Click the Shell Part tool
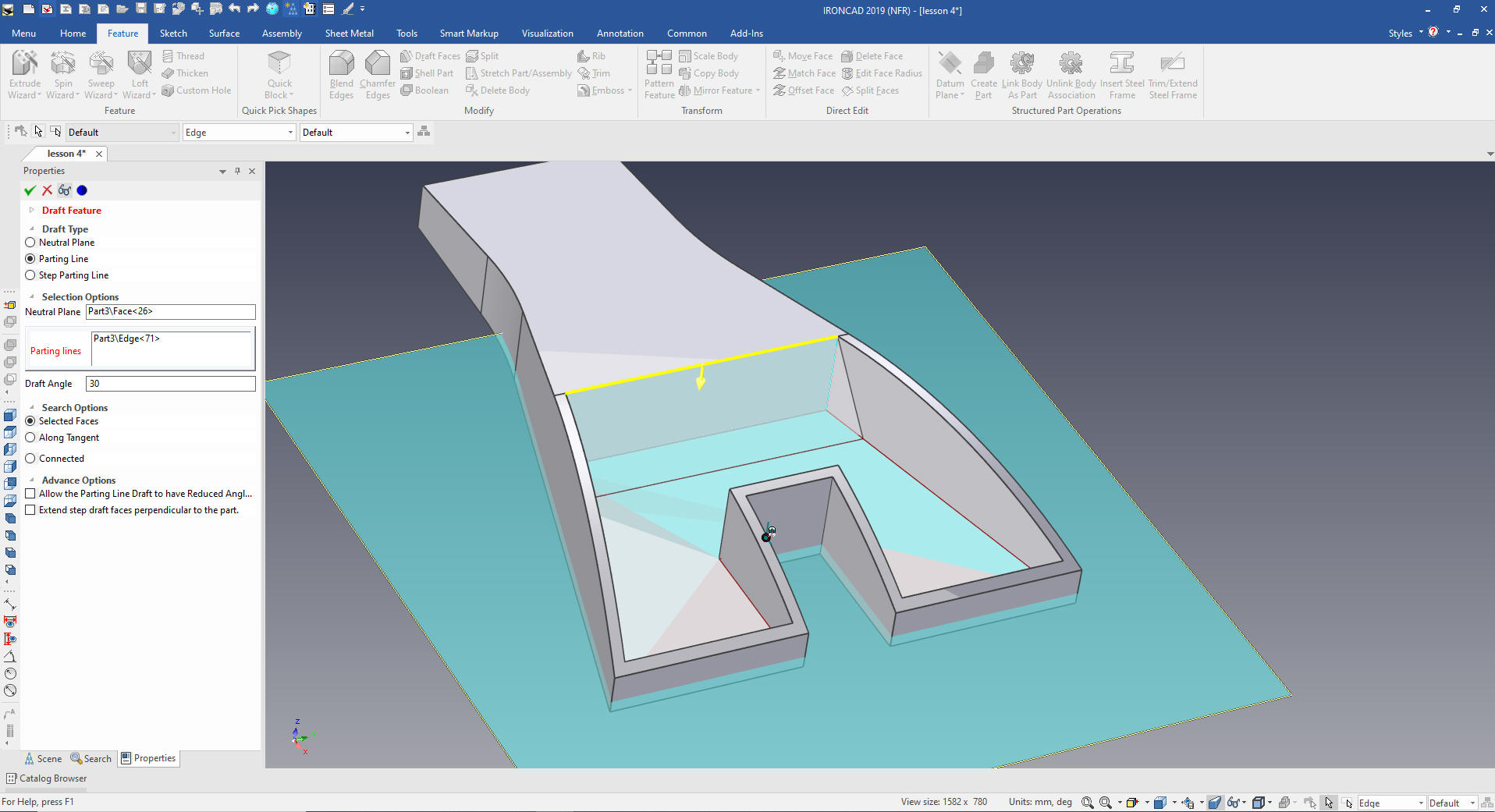Image resolution: width=1495 pixels, height=812 pixels. click(x=427, y=73)
